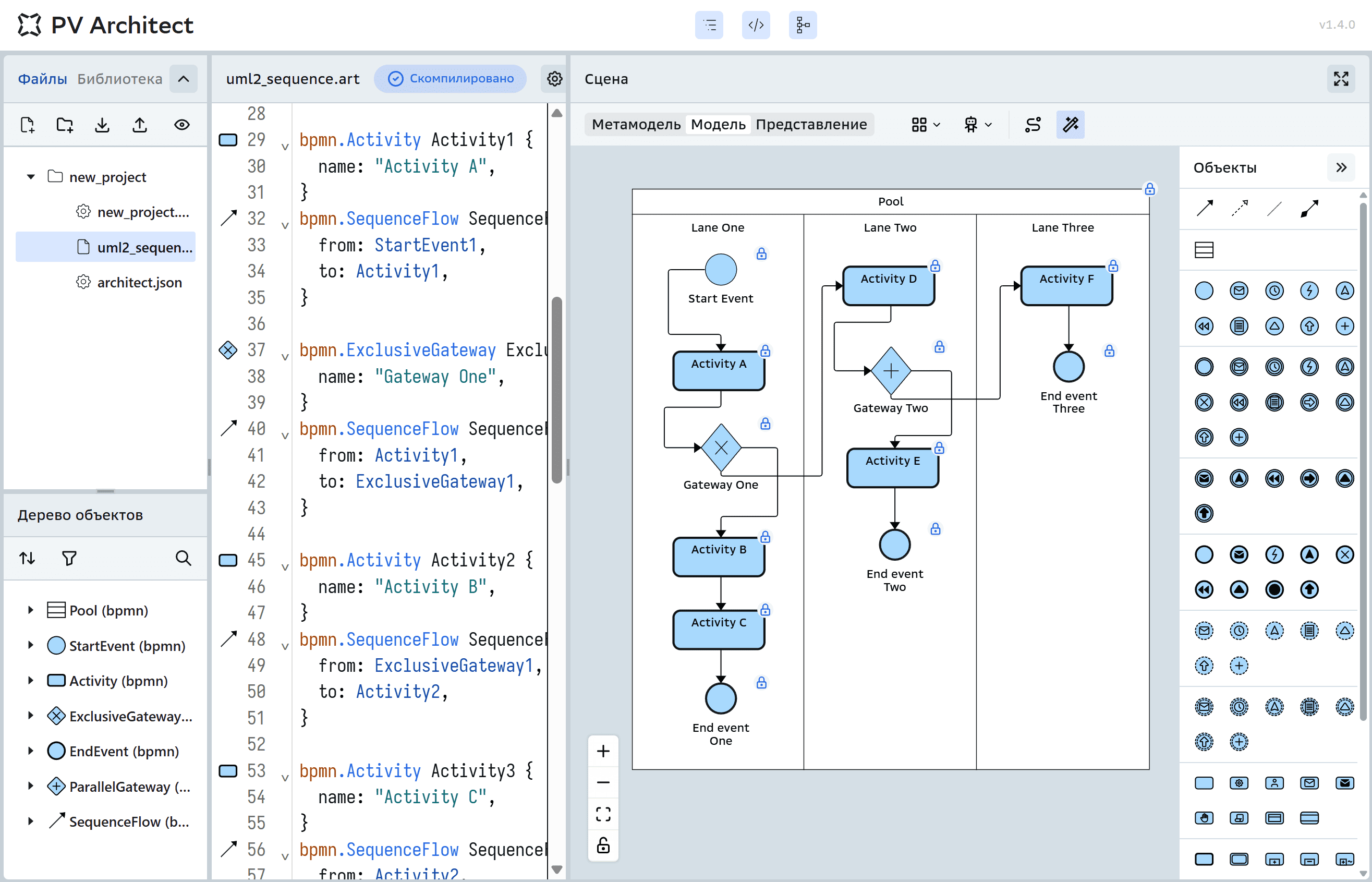Open the diagram tree view icon in top bar
Viewport: 1372px width, 882px height.
click(x=803, y=25)
